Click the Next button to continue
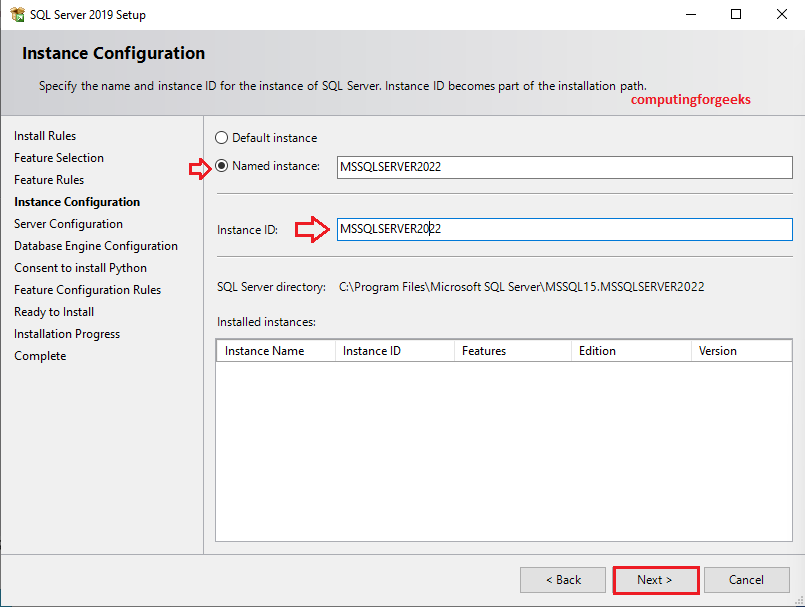The image size is (805, 607). click(655, 580)
